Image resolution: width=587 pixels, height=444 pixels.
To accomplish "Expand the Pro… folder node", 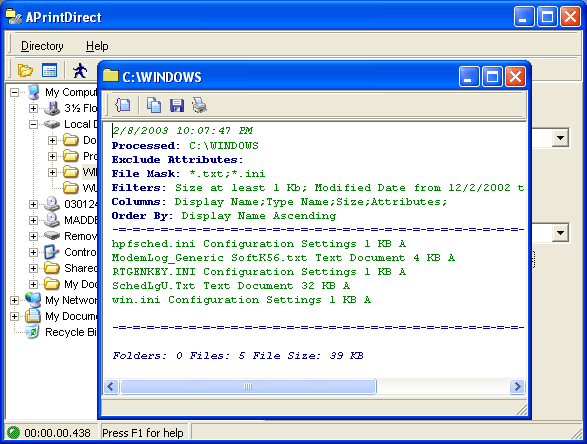I will [52, 156].
